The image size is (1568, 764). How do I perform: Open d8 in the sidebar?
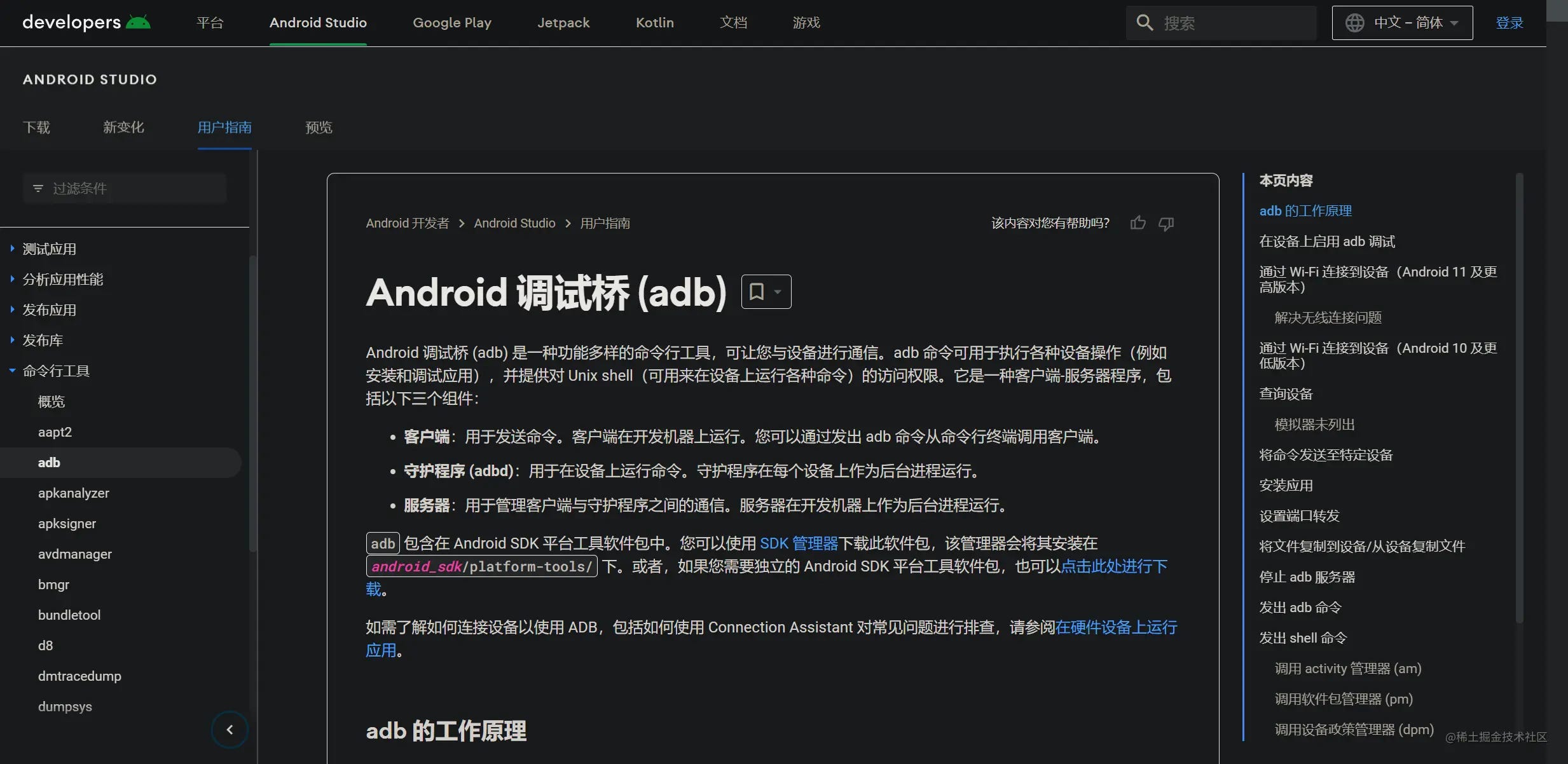[x=45, y=645]
